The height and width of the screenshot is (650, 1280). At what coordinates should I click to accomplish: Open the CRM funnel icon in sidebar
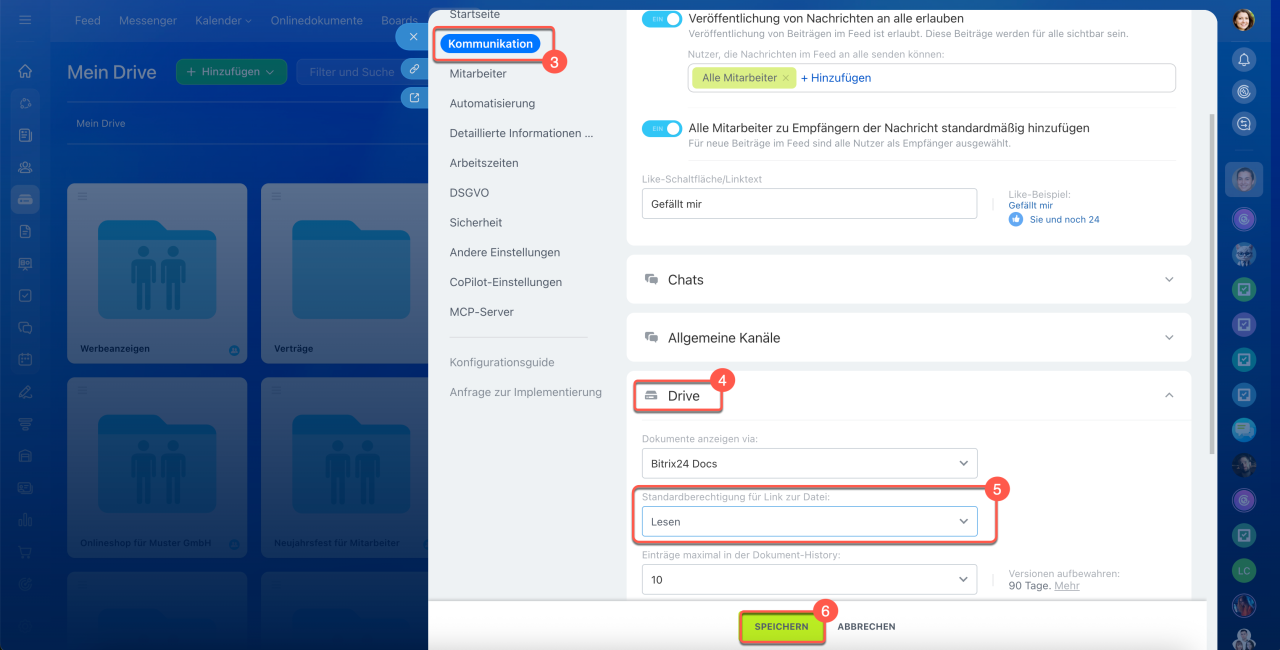pyautogui.click(x=25, y=423)
